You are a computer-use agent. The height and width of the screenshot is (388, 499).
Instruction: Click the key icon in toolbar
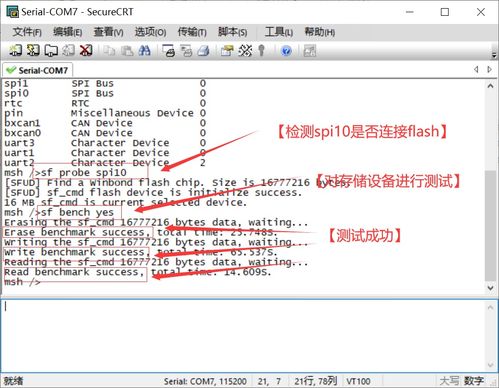click(x=262, y=51)
